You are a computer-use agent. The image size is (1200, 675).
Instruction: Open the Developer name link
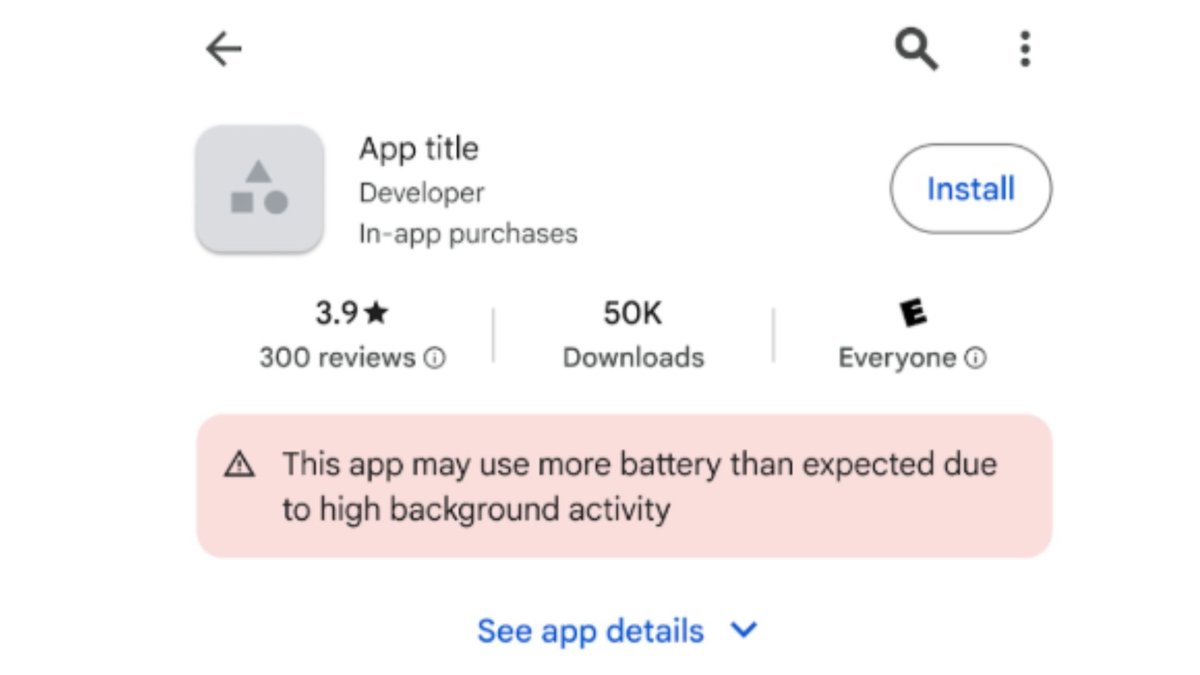[x=421, y=192]
